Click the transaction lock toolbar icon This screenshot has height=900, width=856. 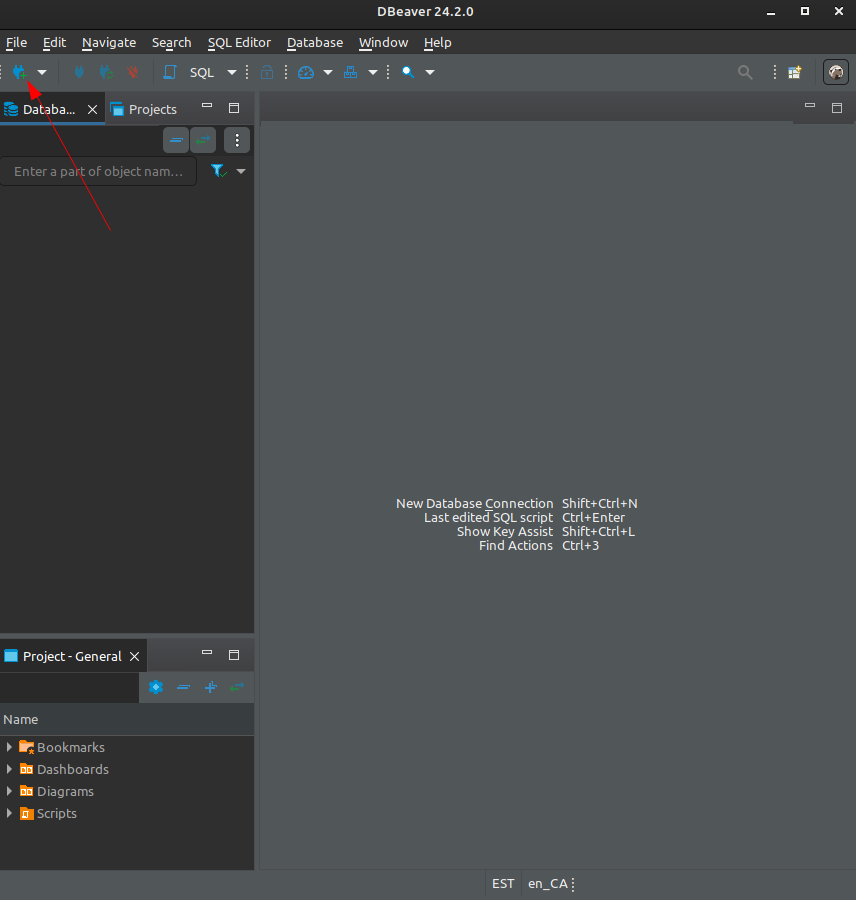[267, 72]
